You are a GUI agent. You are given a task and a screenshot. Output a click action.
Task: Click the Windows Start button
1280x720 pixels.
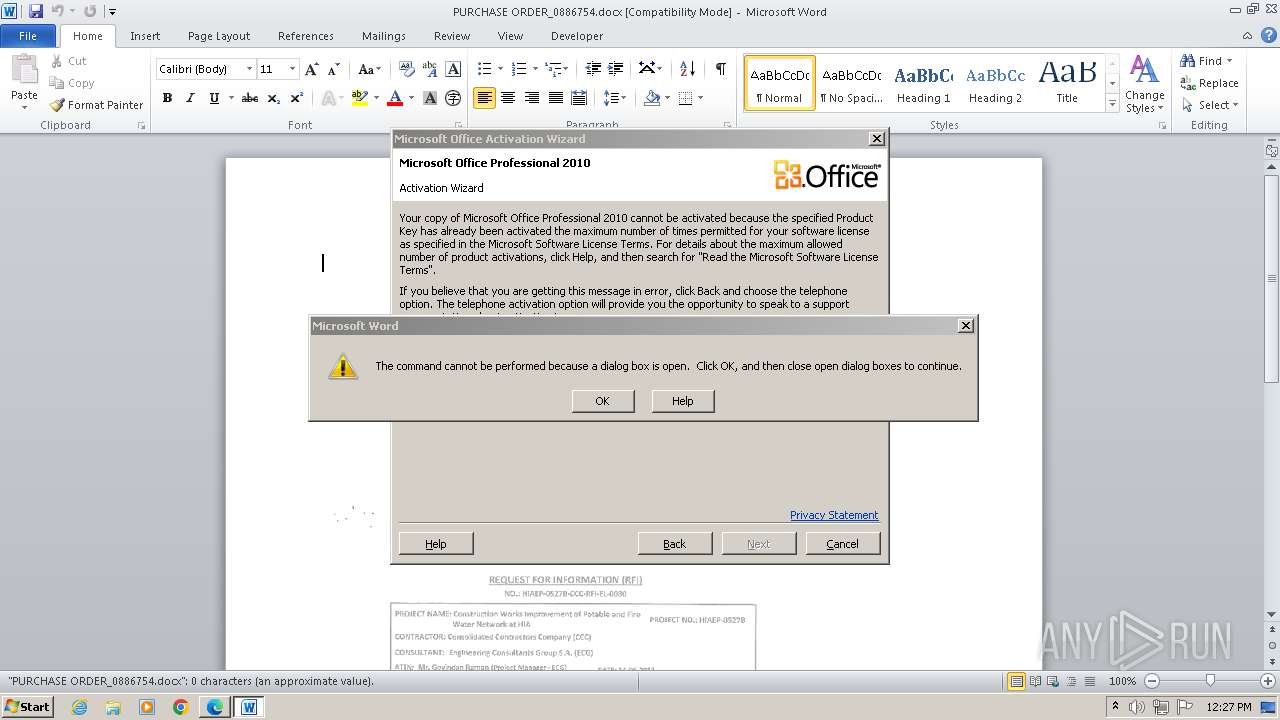[x=27, y=706]
